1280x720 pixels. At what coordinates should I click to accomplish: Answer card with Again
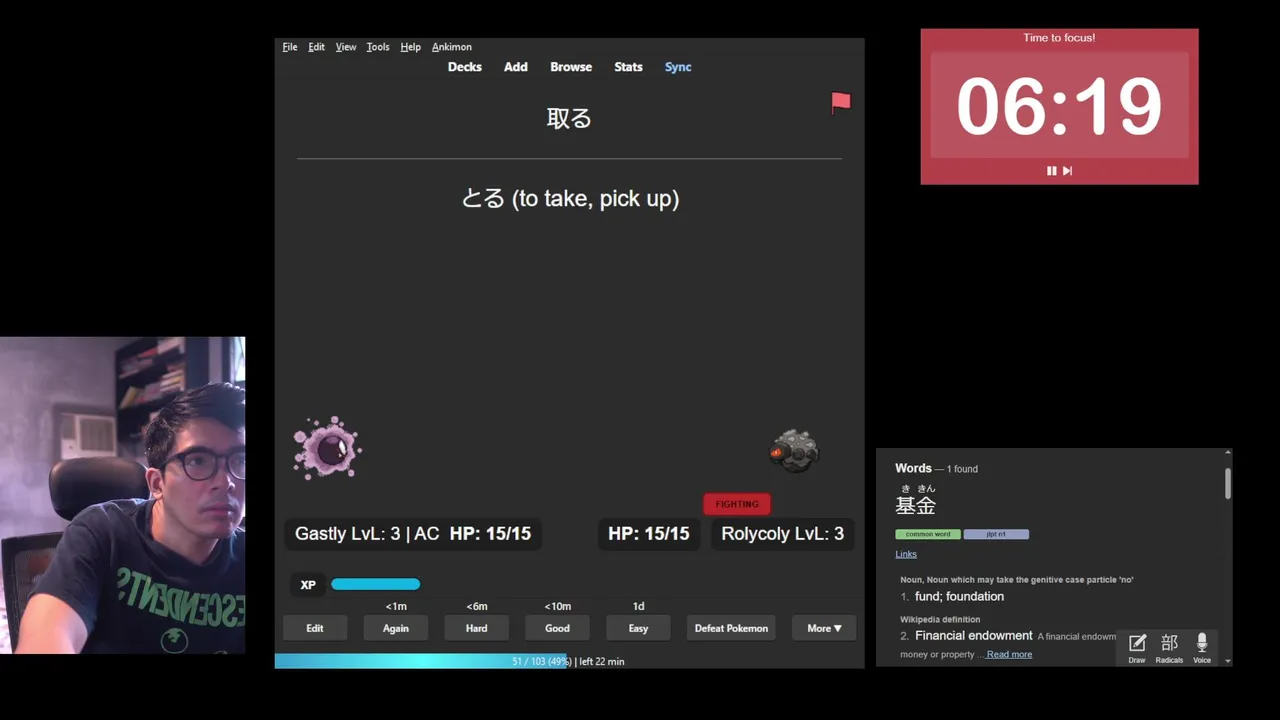(x=396, y=628)
